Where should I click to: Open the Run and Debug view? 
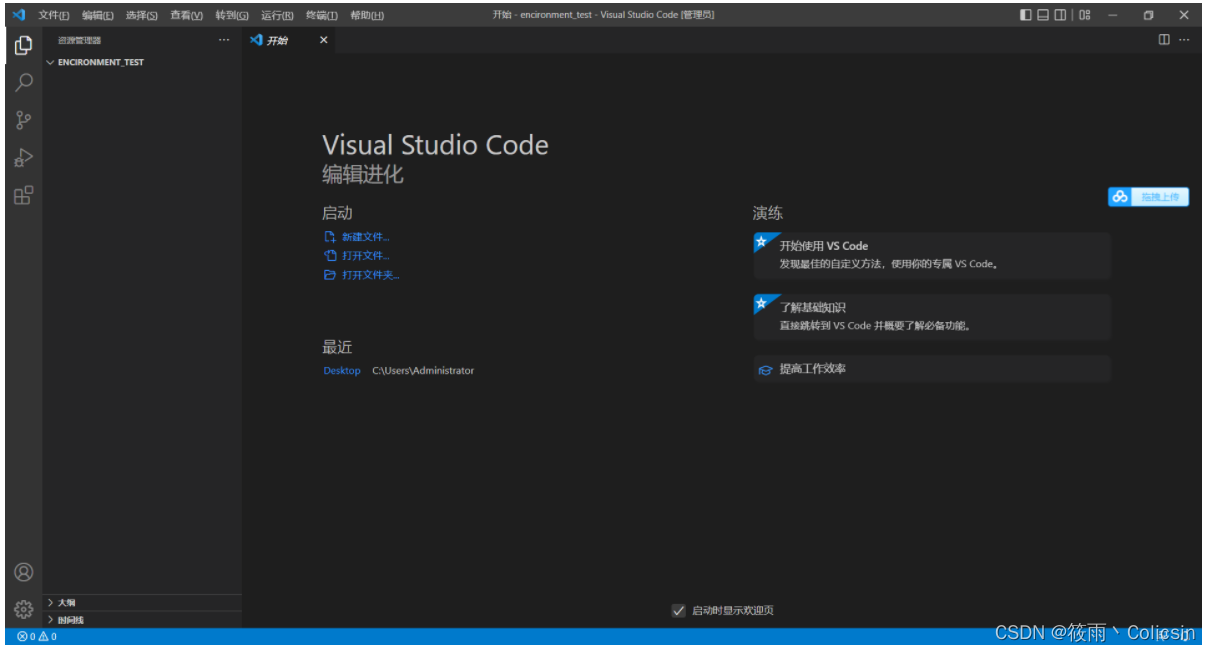(x=23, y=158)
